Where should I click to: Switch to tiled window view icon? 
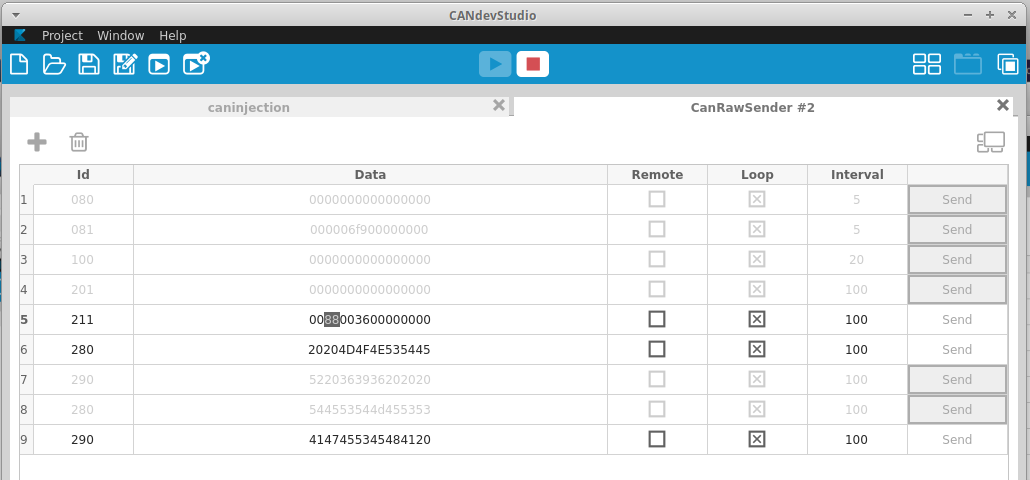pyautogui.click(x=927, y=64)
